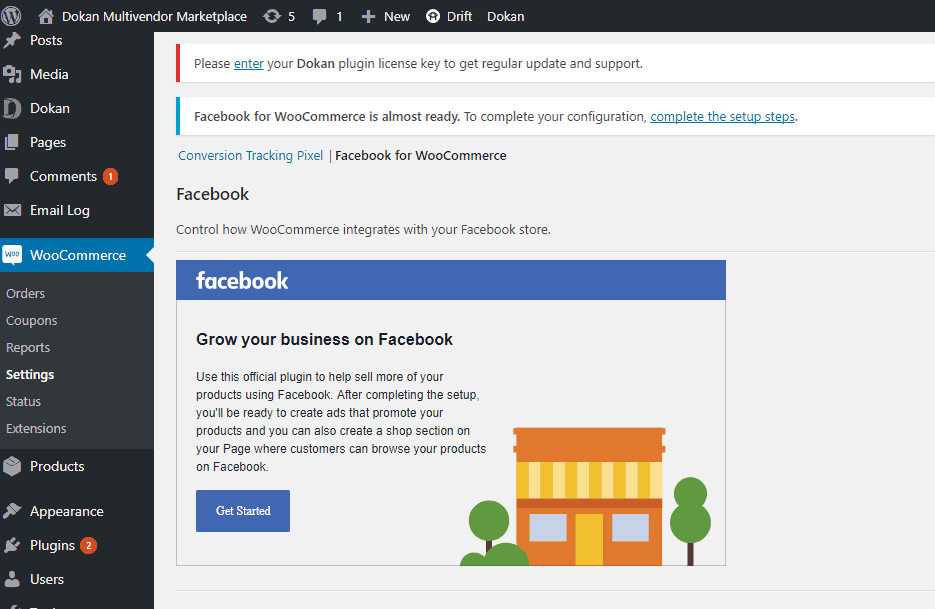Open WooCommerce Reports submenu
Image resolution: width=935 pixels, height=609 pixels.
28,348
